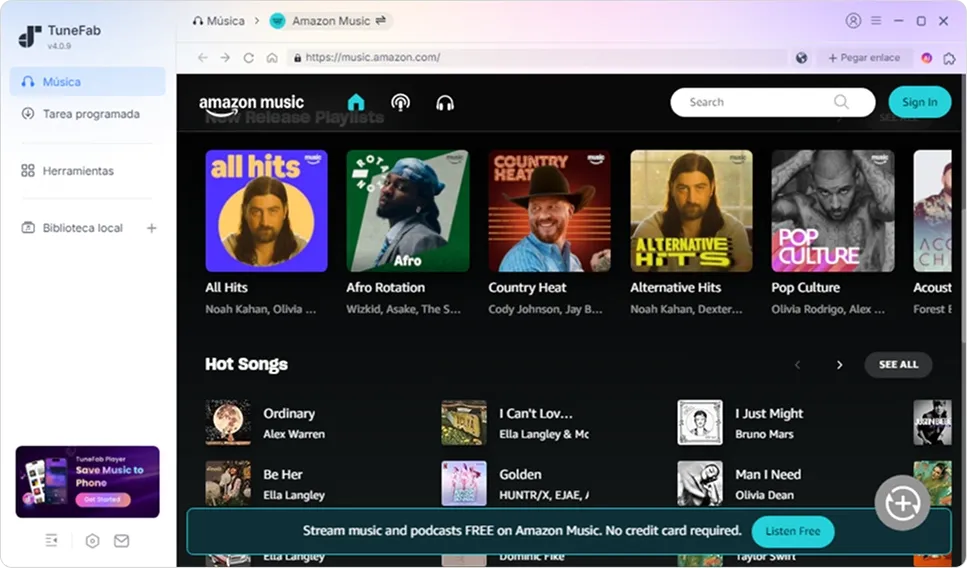Select the song I Just Might
This screenshot has width=967, height=568.
click(769, 414)
